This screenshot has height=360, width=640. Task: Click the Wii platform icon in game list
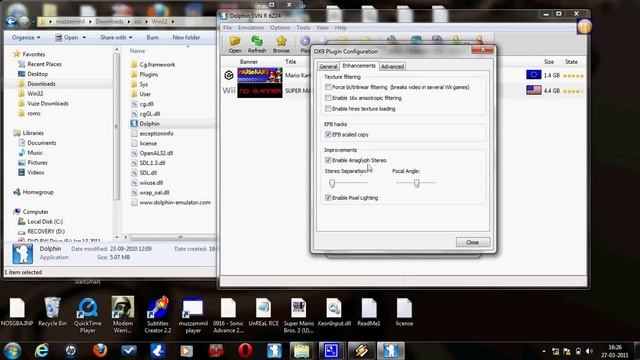tap(229, 90)
